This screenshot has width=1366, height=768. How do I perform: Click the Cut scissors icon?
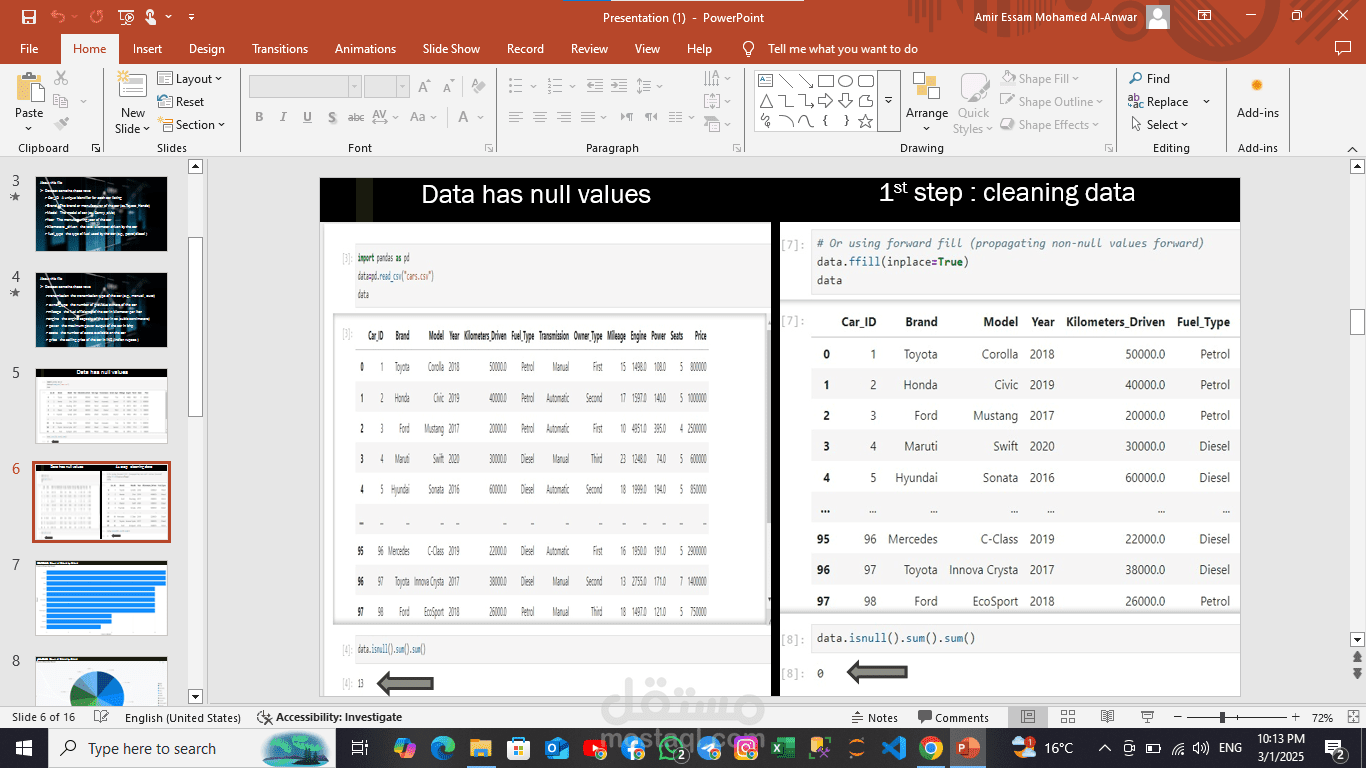61,78
